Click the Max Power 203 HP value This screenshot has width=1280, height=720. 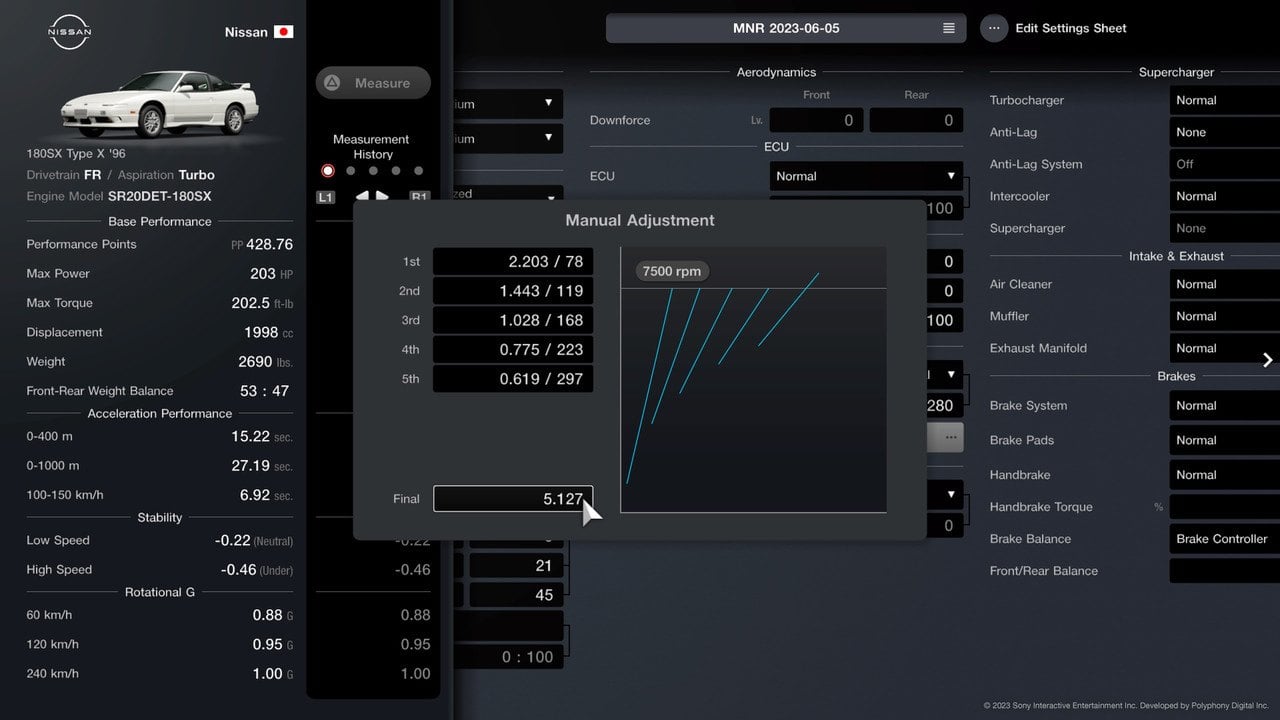pos(271,273)
